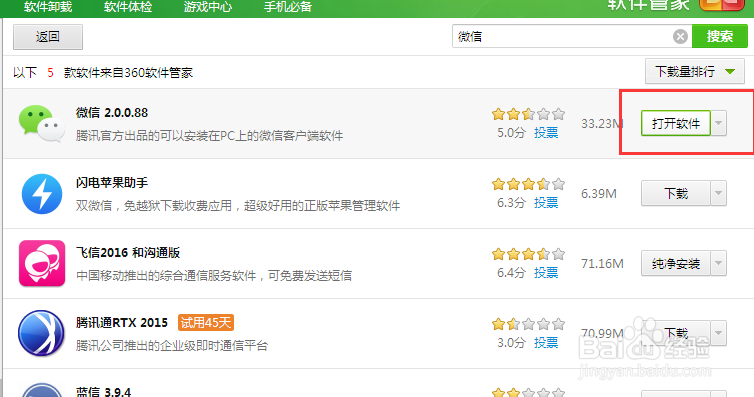Click description 中国移动推出的综合通信服务软件
This screenshot has width=754, height=397.
click(x=214, y=276)
